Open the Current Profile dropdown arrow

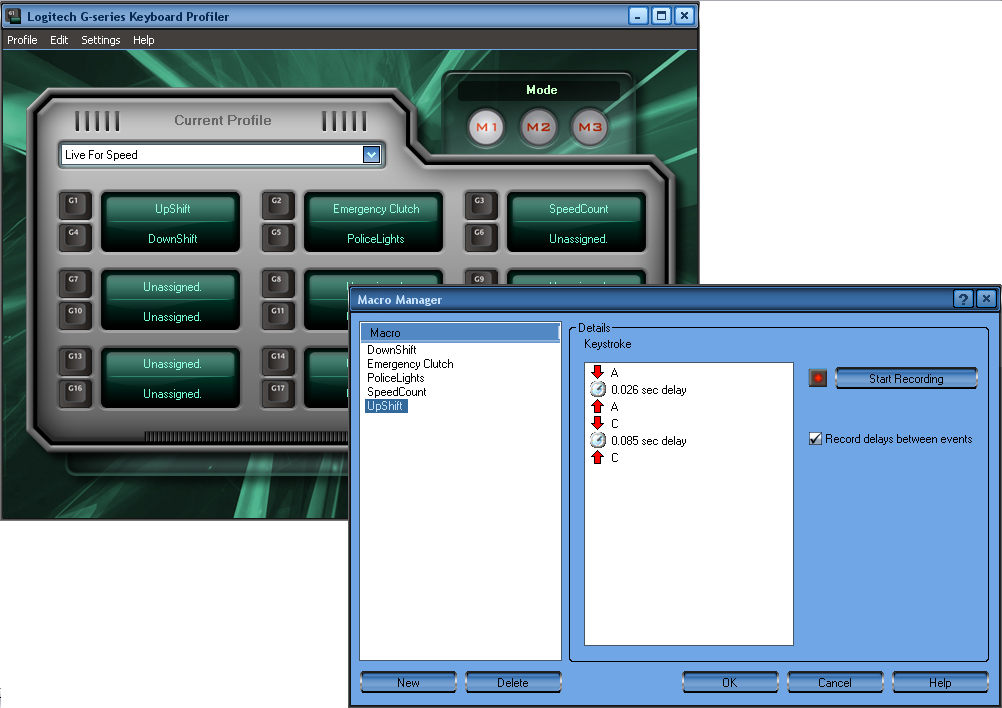click(x=371, y=155)
